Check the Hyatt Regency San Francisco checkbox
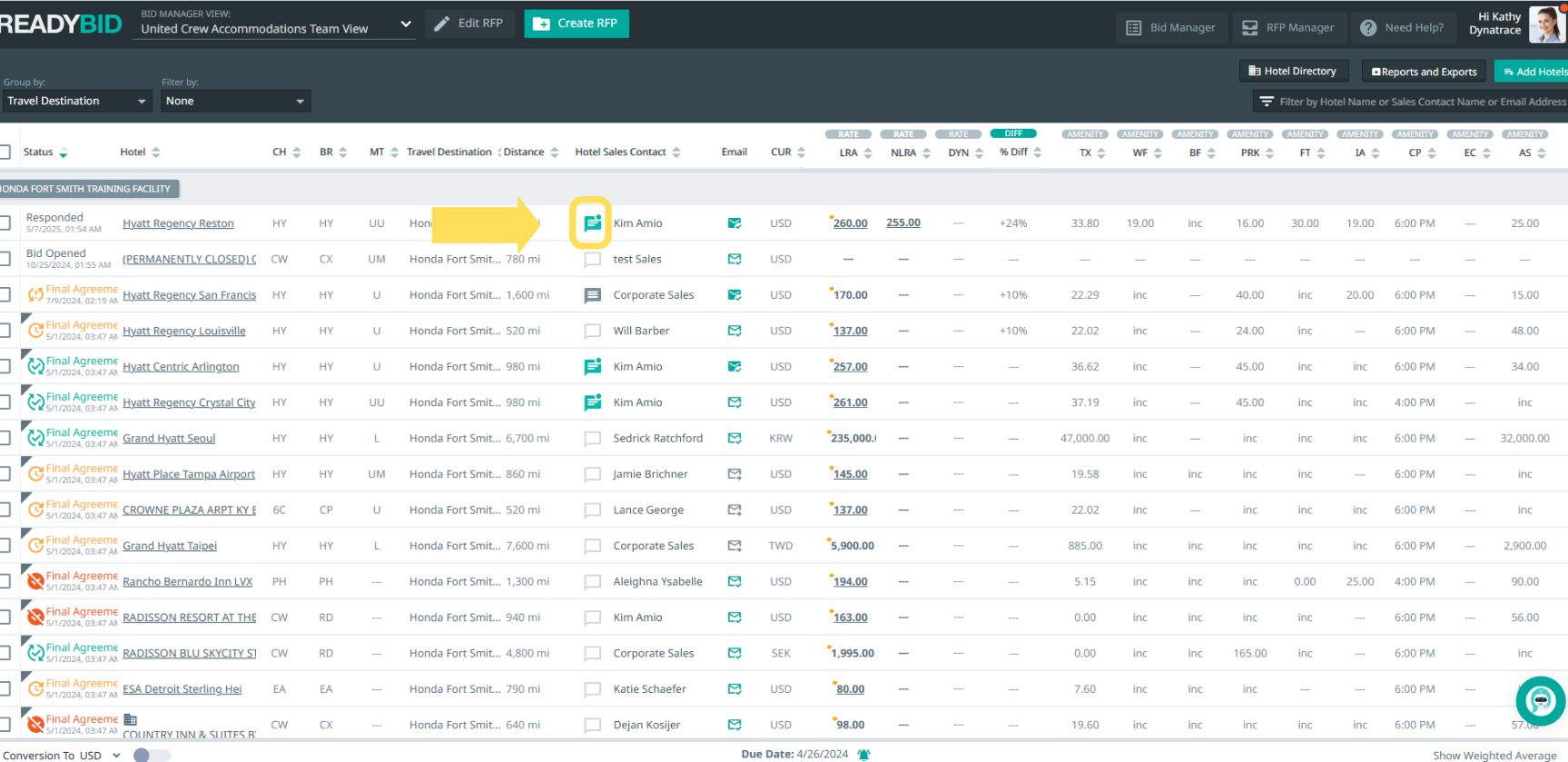Screen dimensions: 1568x762 click(5, 295)
